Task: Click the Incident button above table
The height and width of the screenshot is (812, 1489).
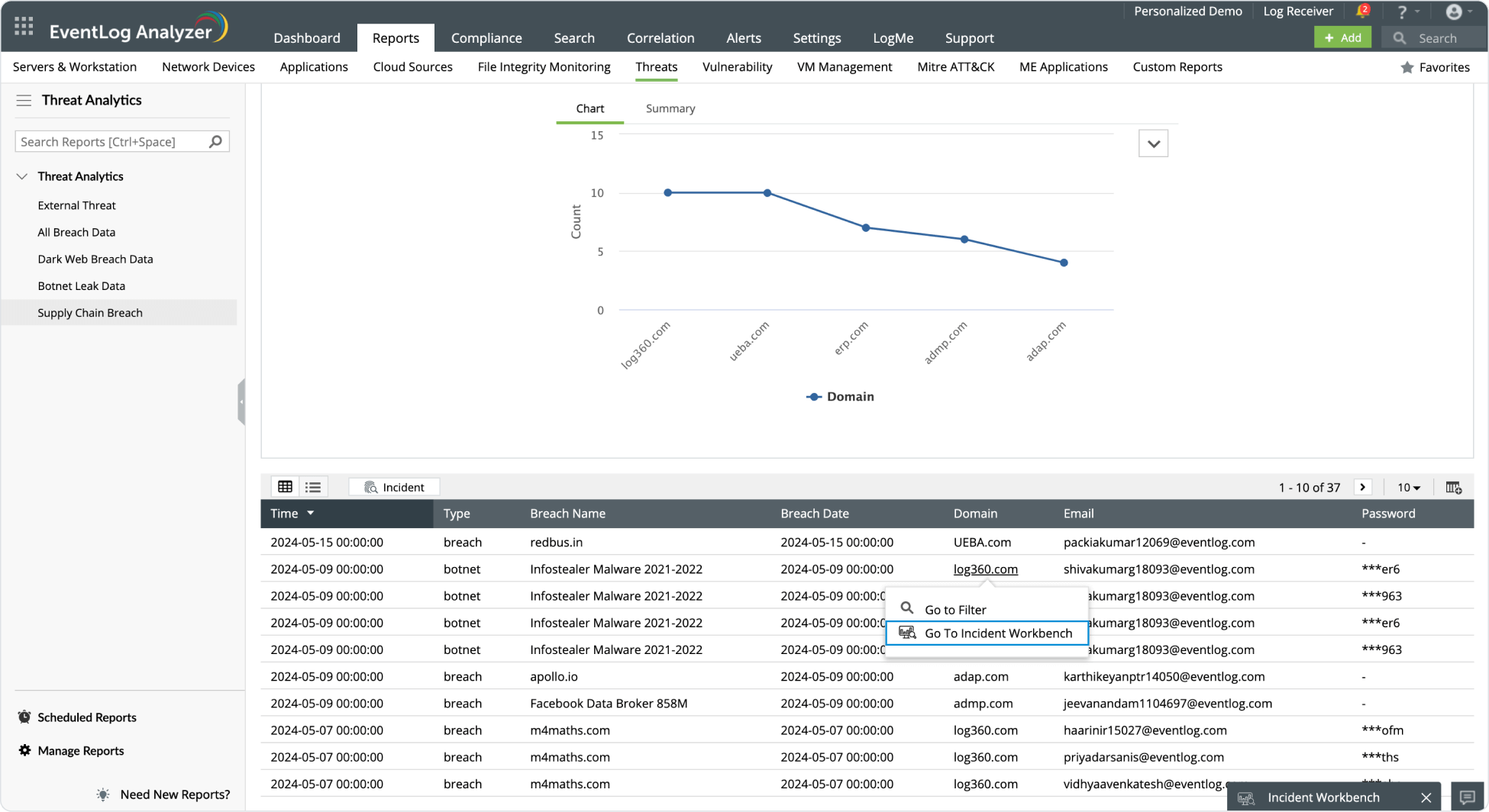Action: [x=394, y=488]
